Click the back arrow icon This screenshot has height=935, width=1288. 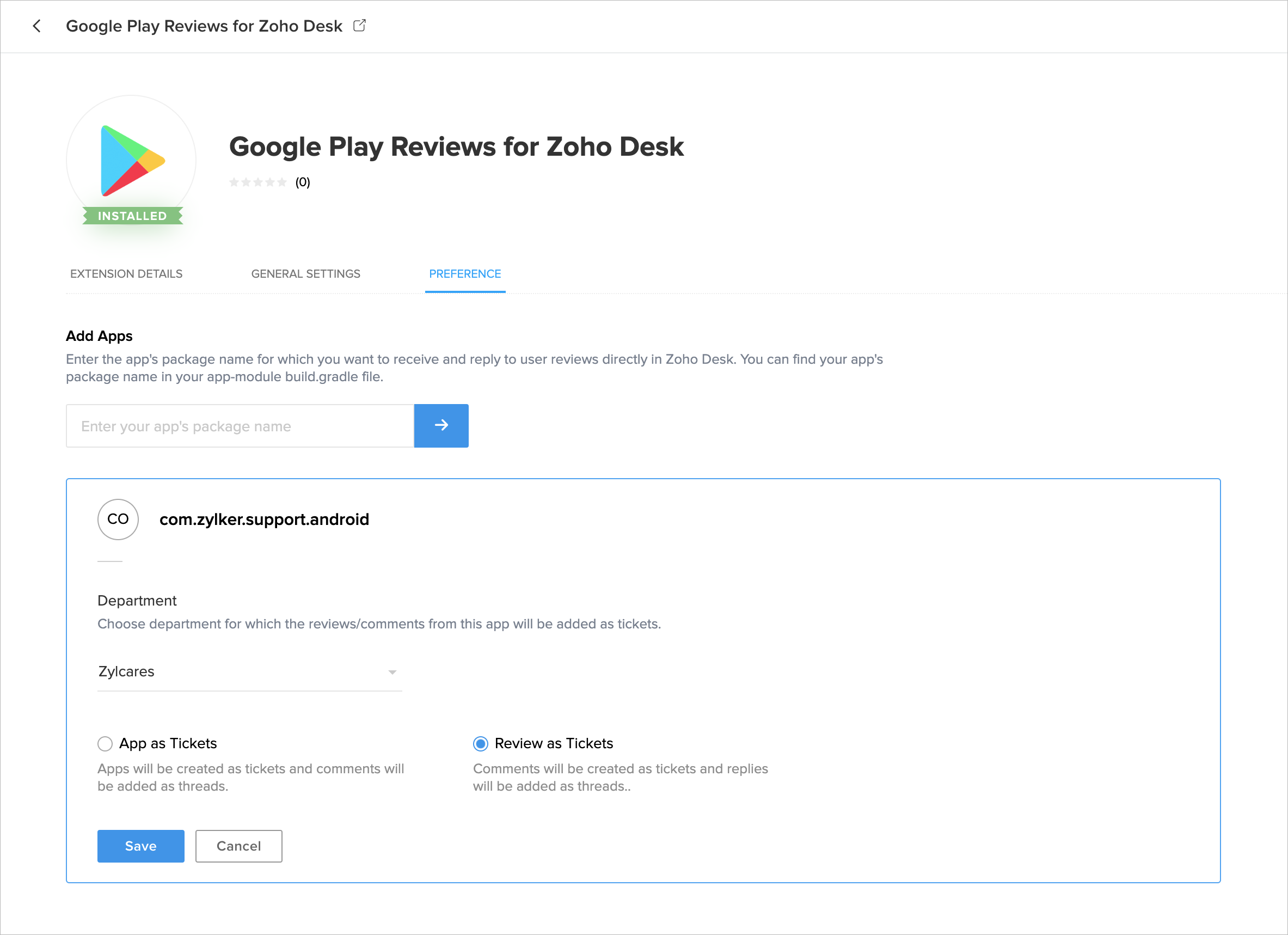pos(37,26)
